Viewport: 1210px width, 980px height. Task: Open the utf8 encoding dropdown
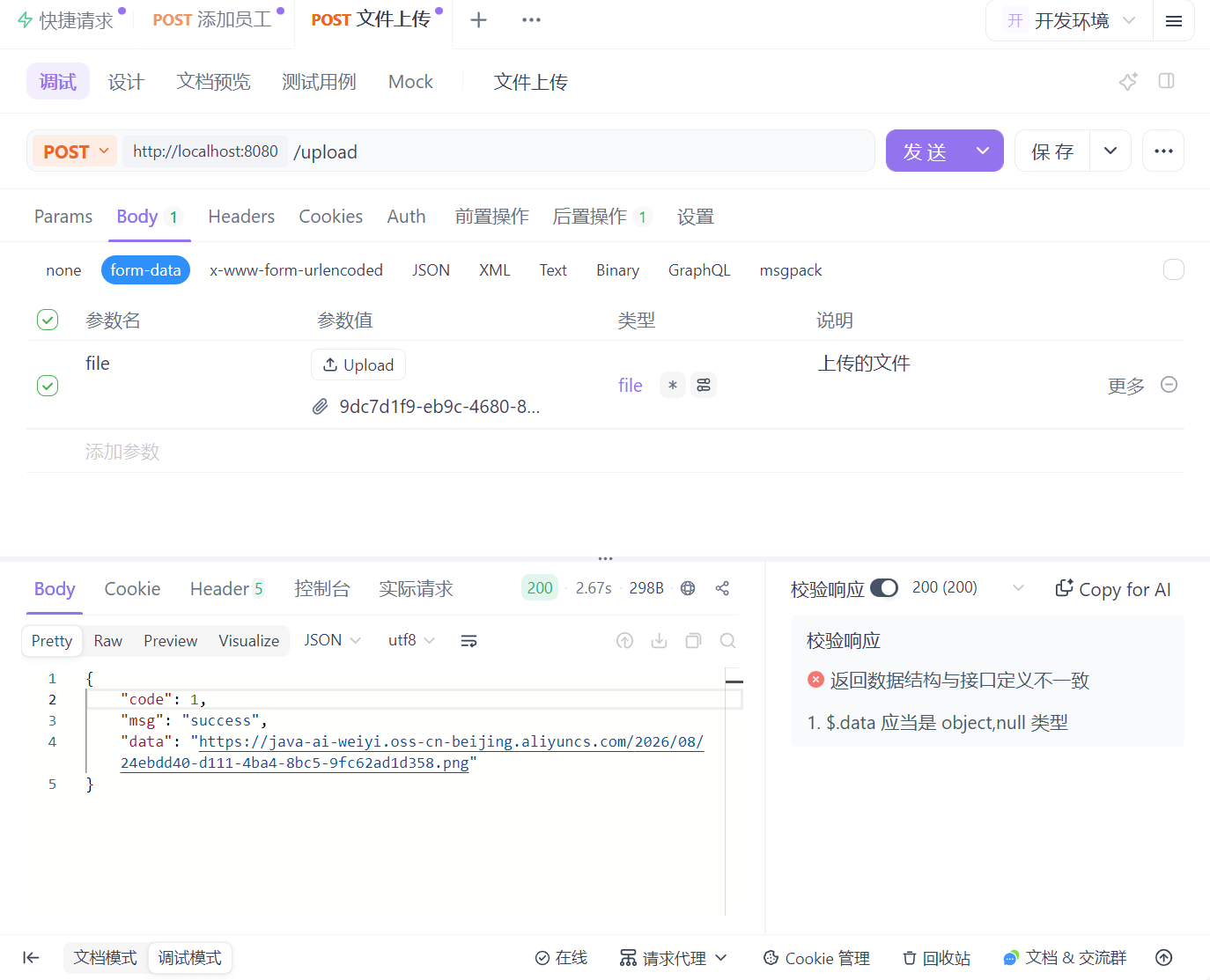point(411,641)
